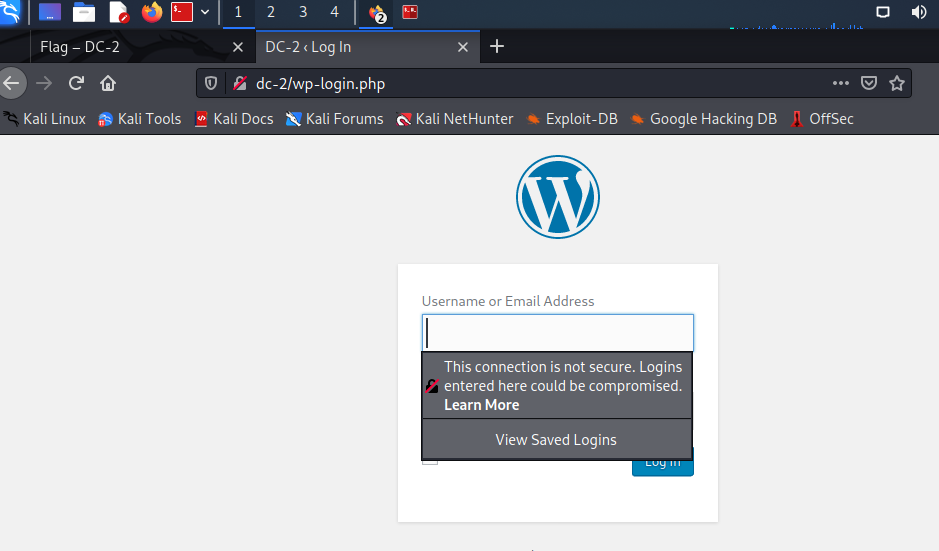Viewport: 939px width, 551px height.
Task: Show desktop via the purple panel icon
Action: click(50, 12)
